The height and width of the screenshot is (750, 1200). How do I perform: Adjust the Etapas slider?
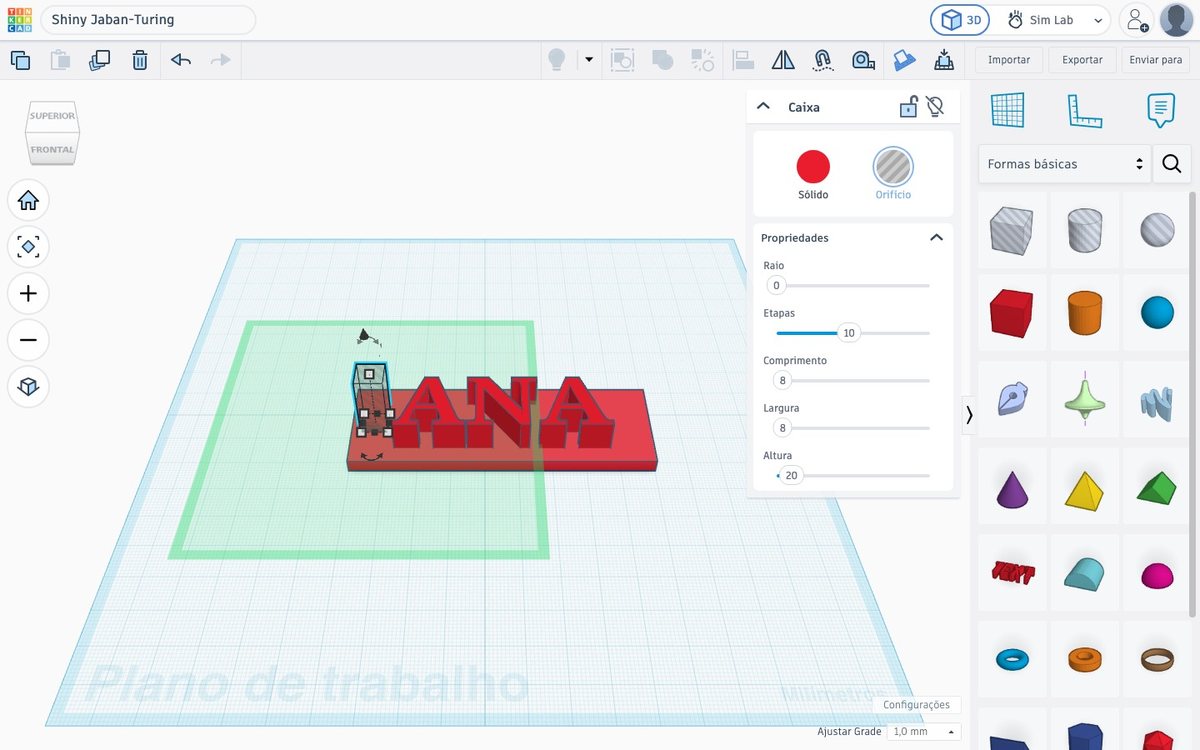pos(849,333)
